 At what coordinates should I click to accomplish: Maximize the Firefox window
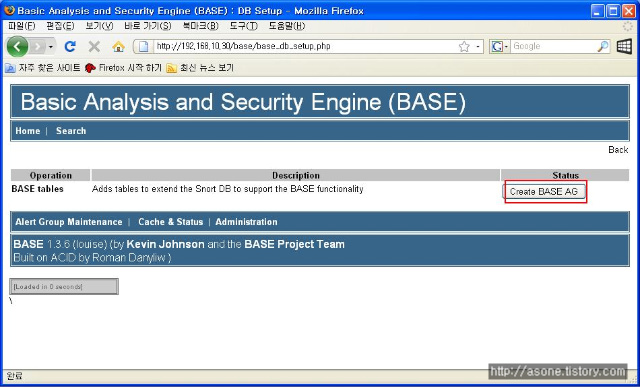(x=613, y=11)
